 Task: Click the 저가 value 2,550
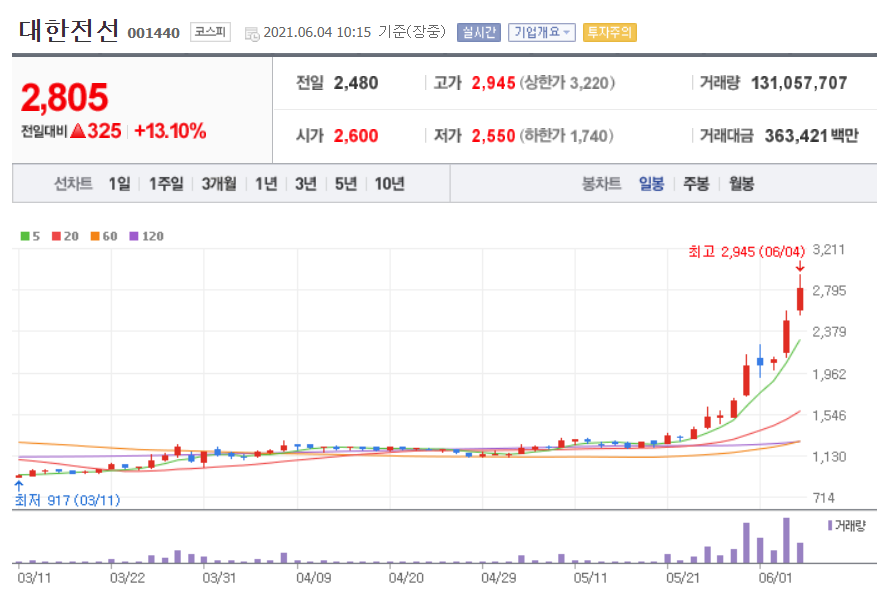point(493,135)
